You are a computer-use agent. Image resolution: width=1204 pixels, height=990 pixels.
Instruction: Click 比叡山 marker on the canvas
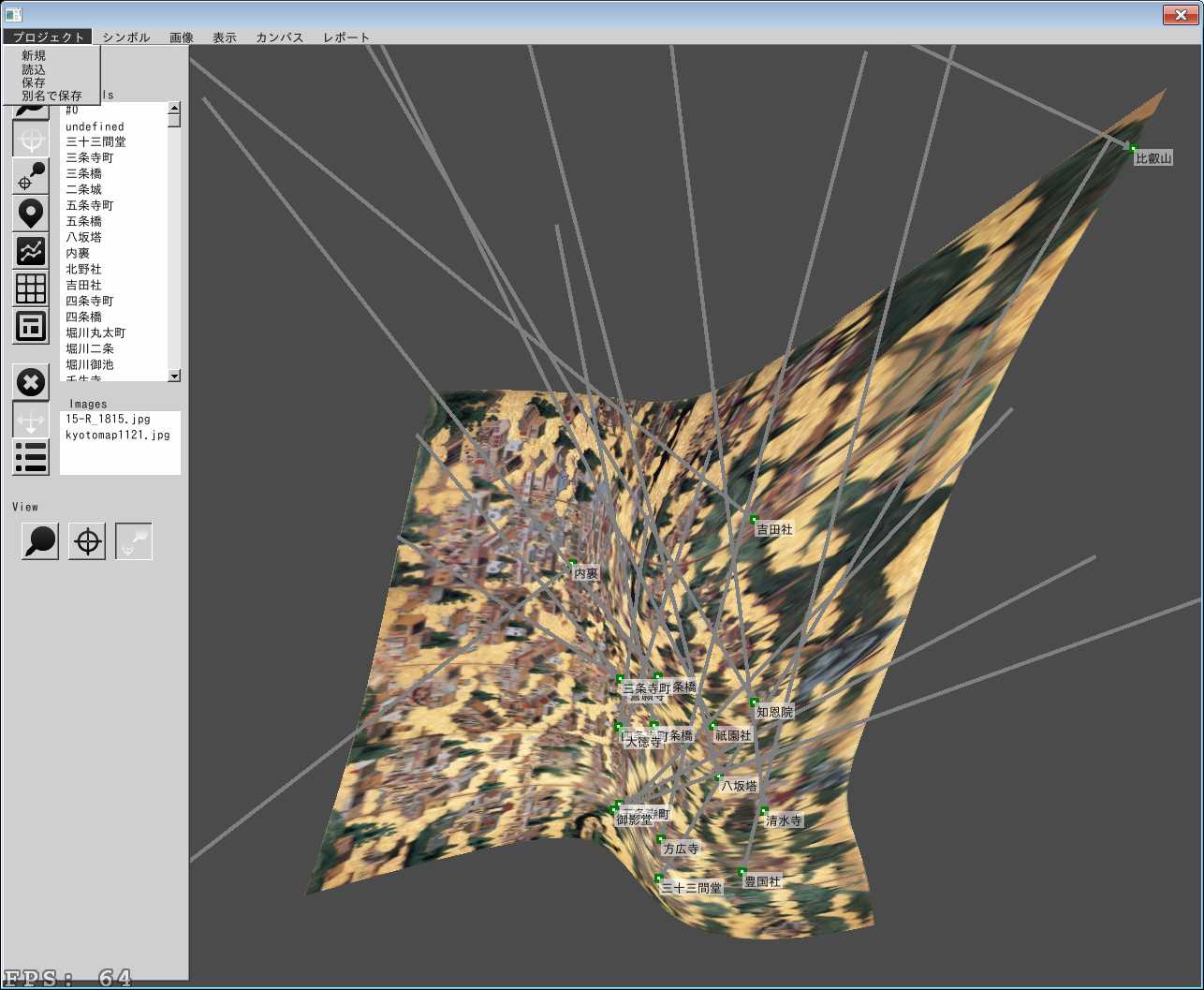tap(1153, 158)
